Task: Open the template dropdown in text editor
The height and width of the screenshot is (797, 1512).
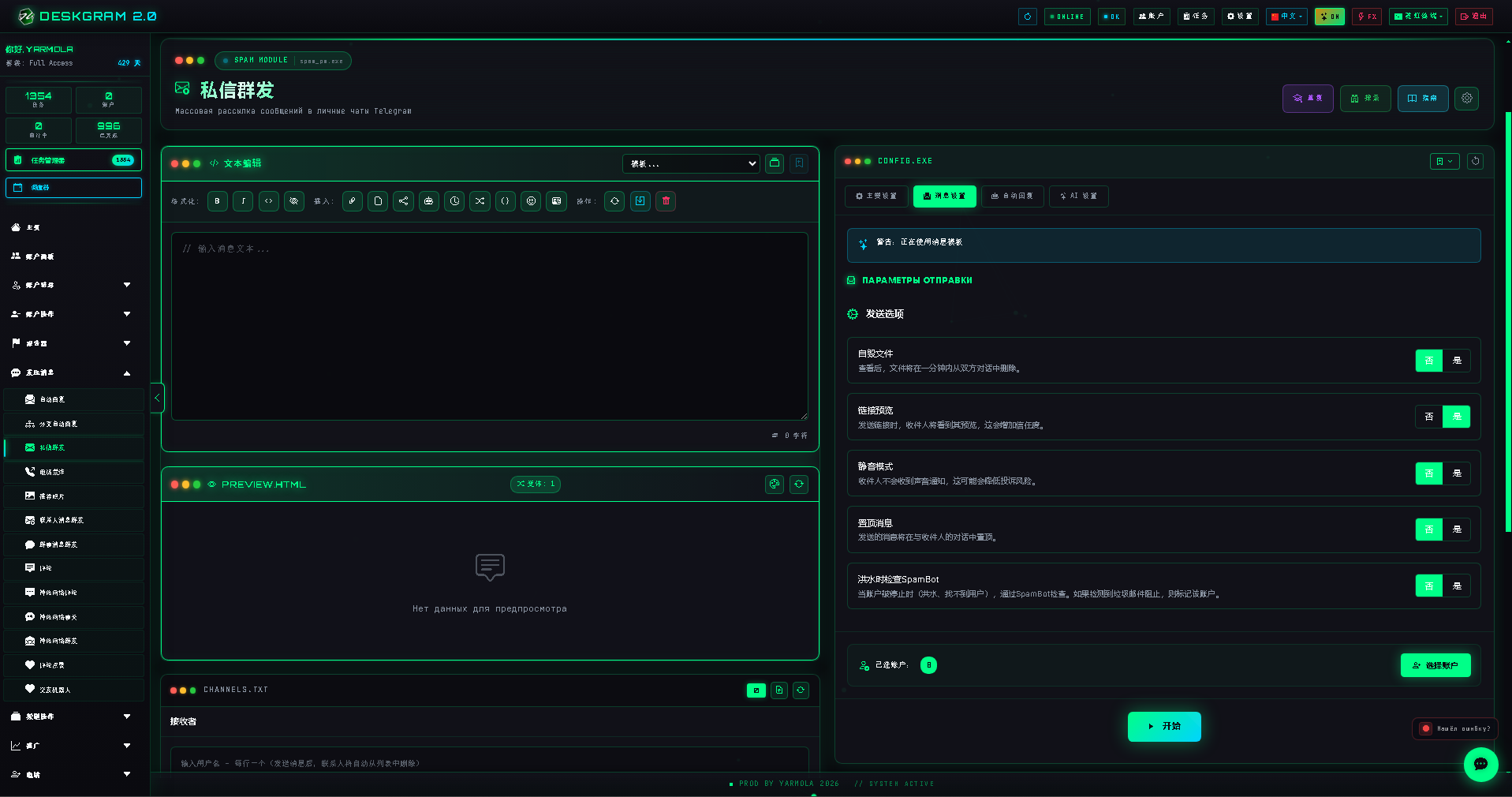Action: tap(691, 163)
